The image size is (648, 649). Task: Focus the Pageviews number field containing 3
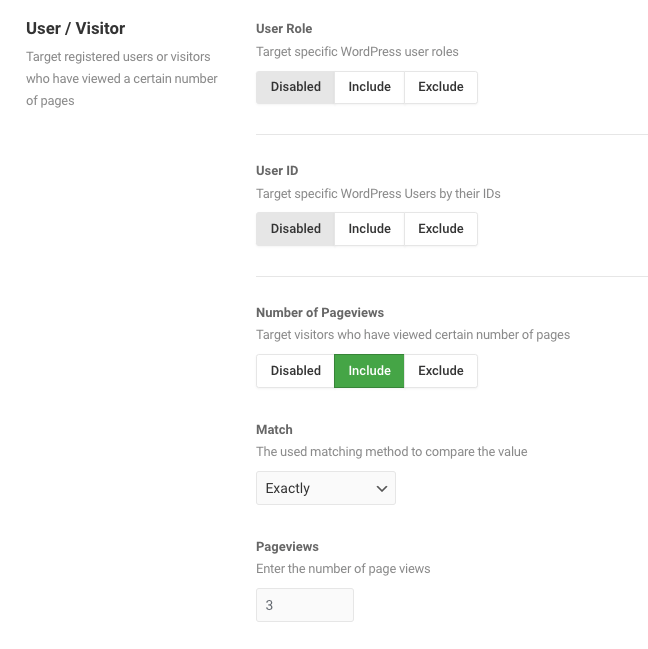coord(305,605)
